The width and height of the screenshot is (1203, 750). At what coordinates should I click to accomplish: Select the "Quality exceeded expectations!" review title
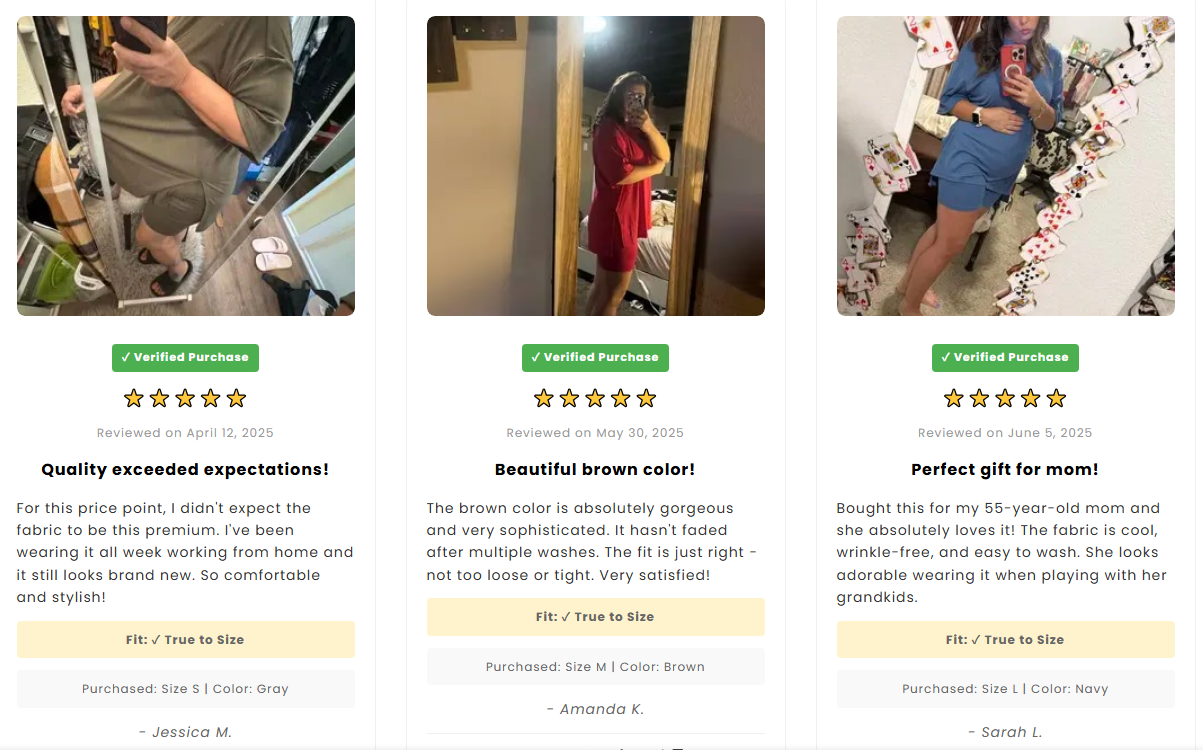[x=185, y=470]
